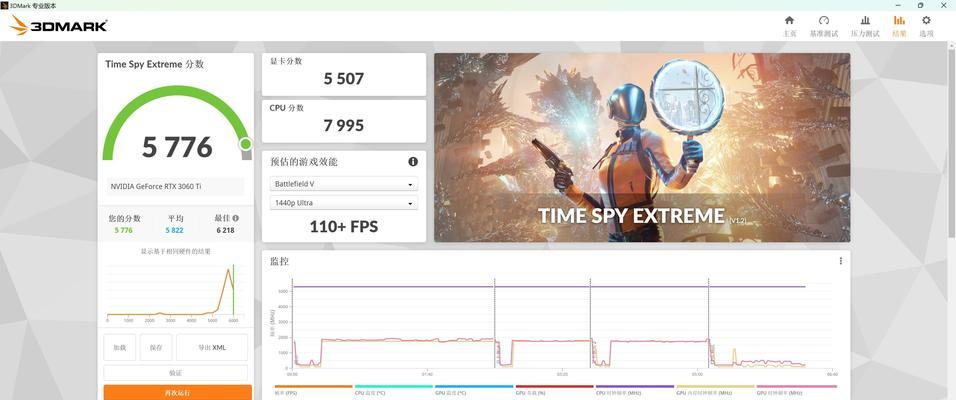Toggle the GPU 内存时钟频率 yellow legend
Screen dimensions: 956x400
pyautogui.click(x=715, y=389)
